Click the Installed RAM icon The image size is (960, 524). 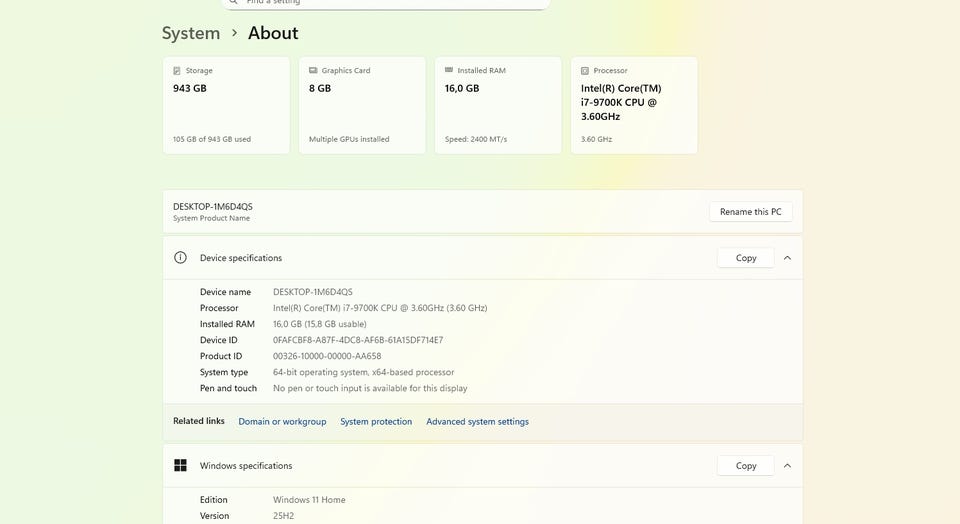click(x=449, y=71)
